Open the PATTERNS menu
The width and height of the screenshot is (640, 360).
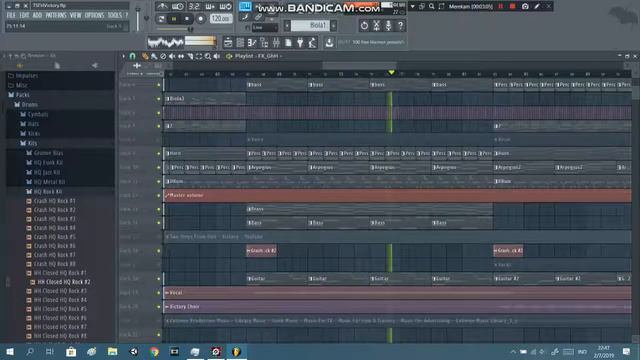[x=56, y=16]
